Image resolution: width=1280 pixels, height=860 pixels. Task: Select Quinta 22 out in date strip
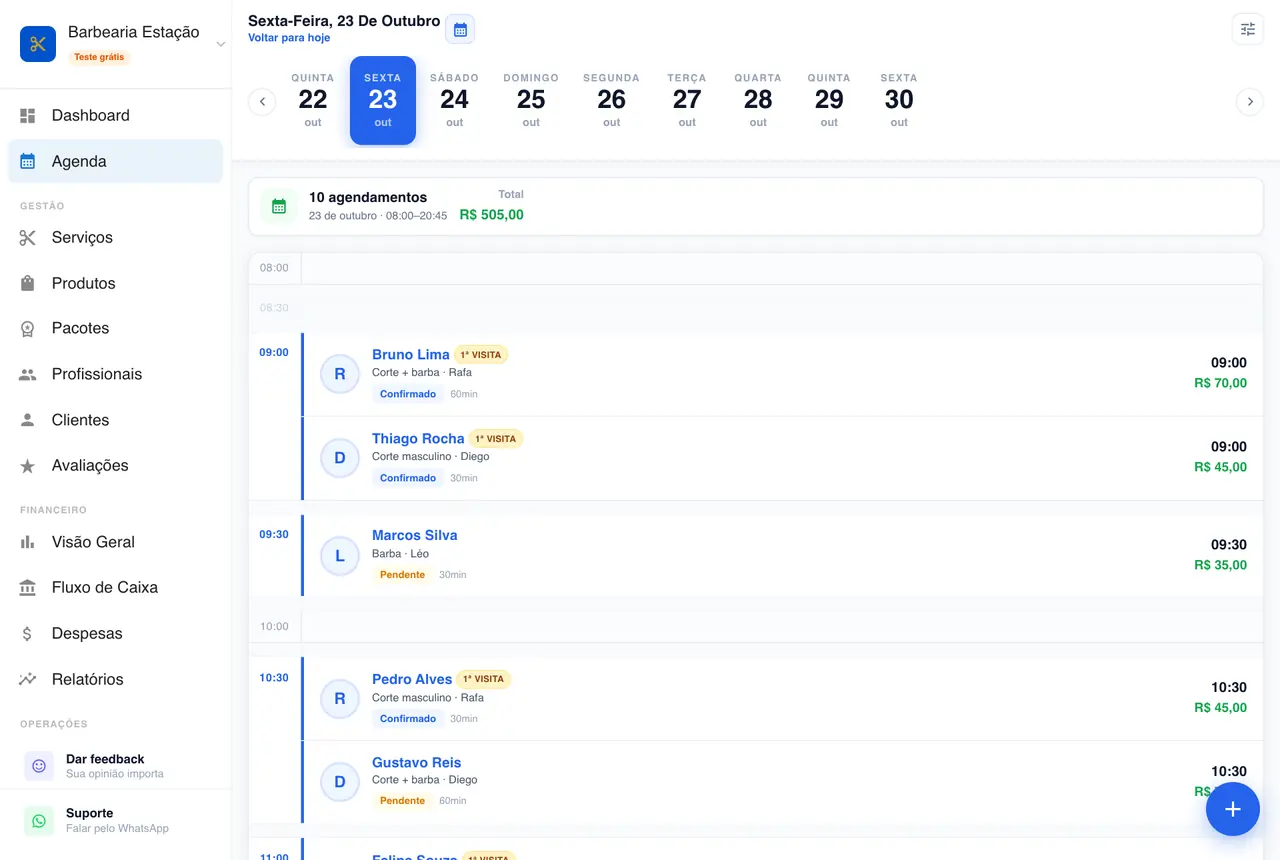(x=313, y=100)
